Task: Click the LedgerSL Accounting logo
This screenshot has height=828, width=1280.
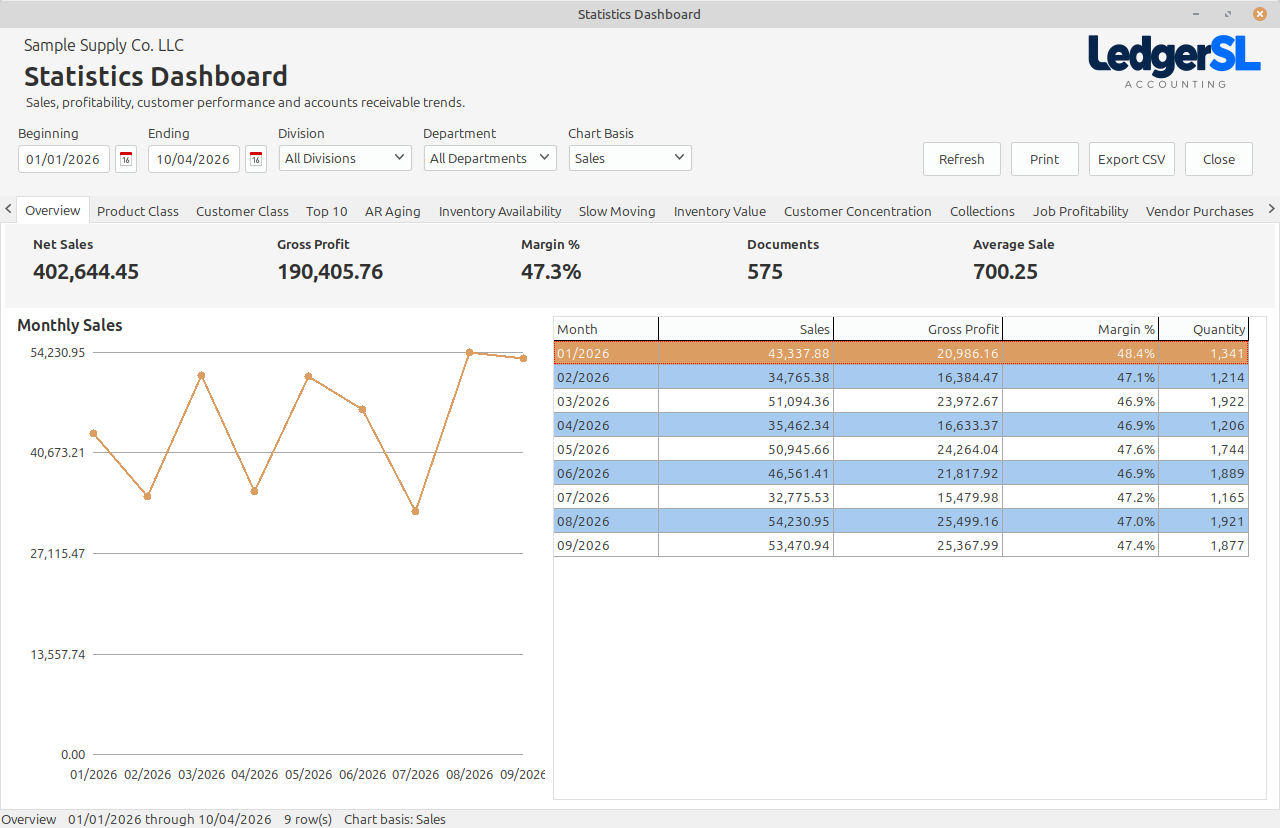Action: [x=1174, y=62]
